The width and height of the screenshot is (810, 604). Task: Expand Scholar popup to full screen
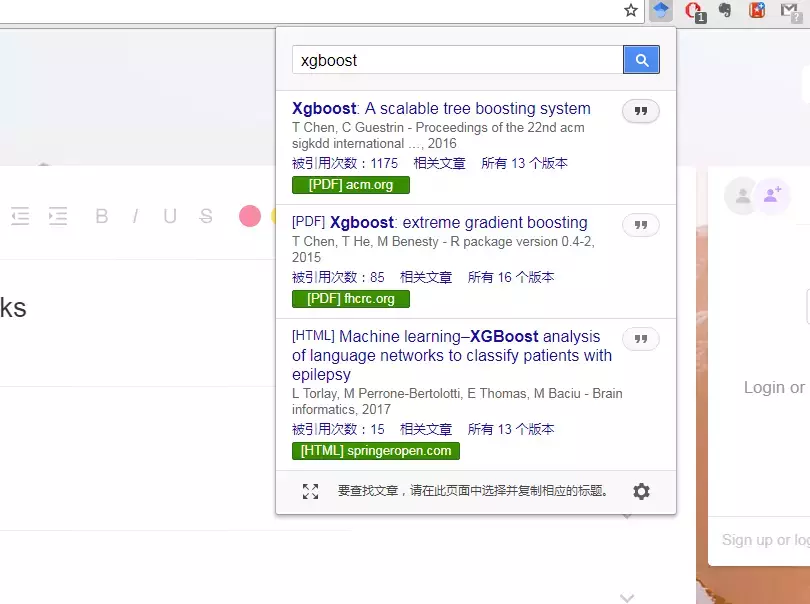click(x=310, y=491)
